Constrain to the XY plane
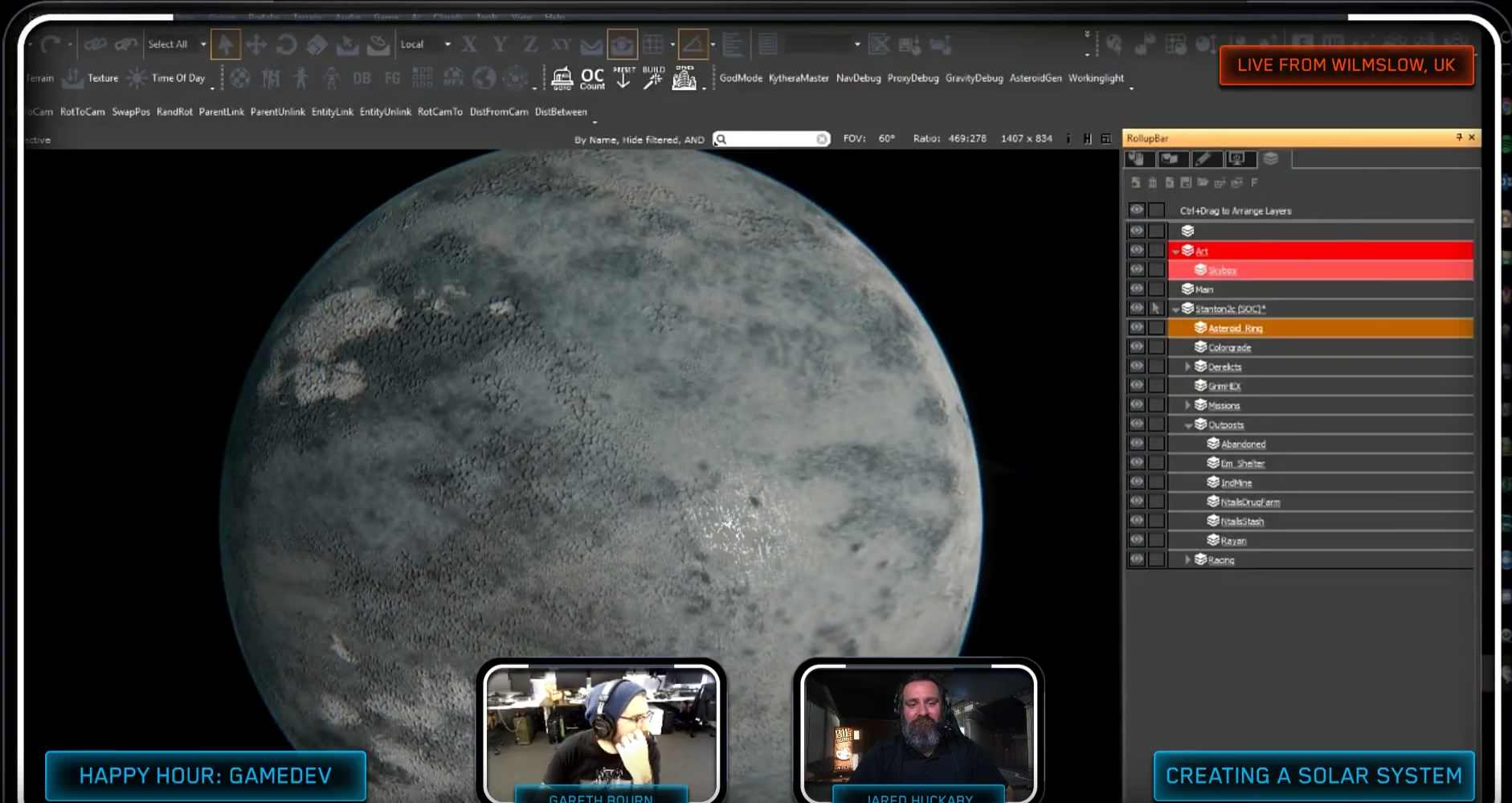Image resolution: width=1512 pixels, height=803 pixels. pos(562,44)
